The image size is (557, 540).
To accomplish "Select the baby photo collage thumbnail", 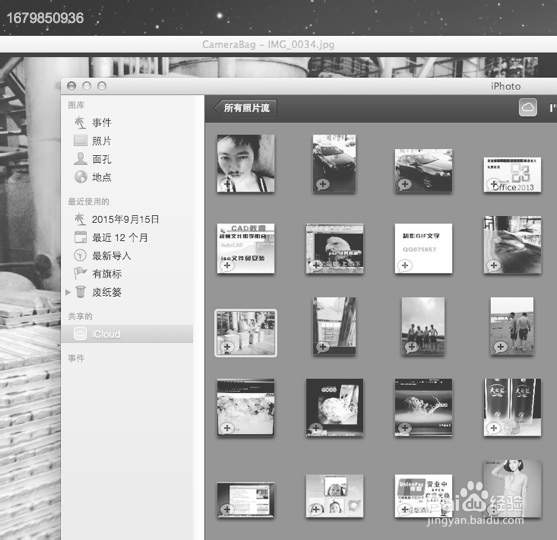I will click(335, 496).
